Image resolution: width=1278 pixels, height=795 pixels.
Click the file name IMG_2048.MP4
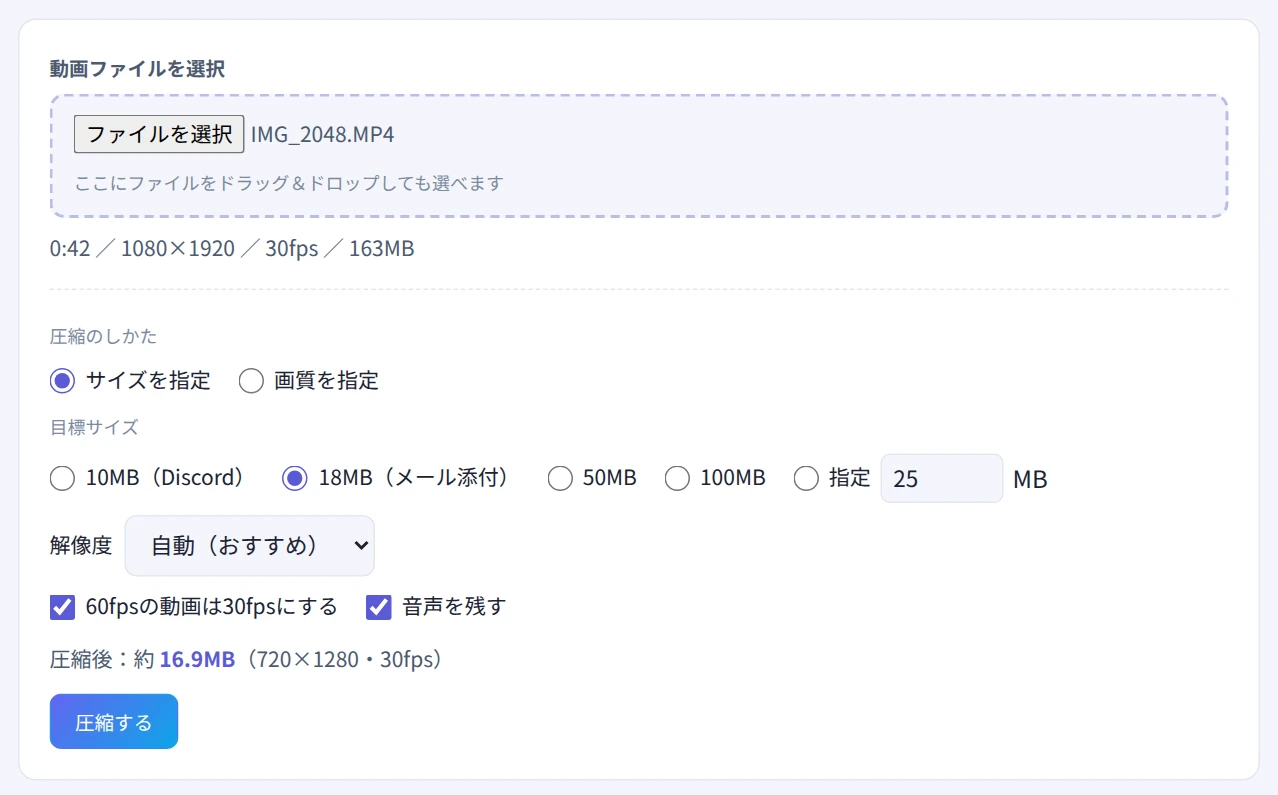pyautogui.click(x=322, y=134)
